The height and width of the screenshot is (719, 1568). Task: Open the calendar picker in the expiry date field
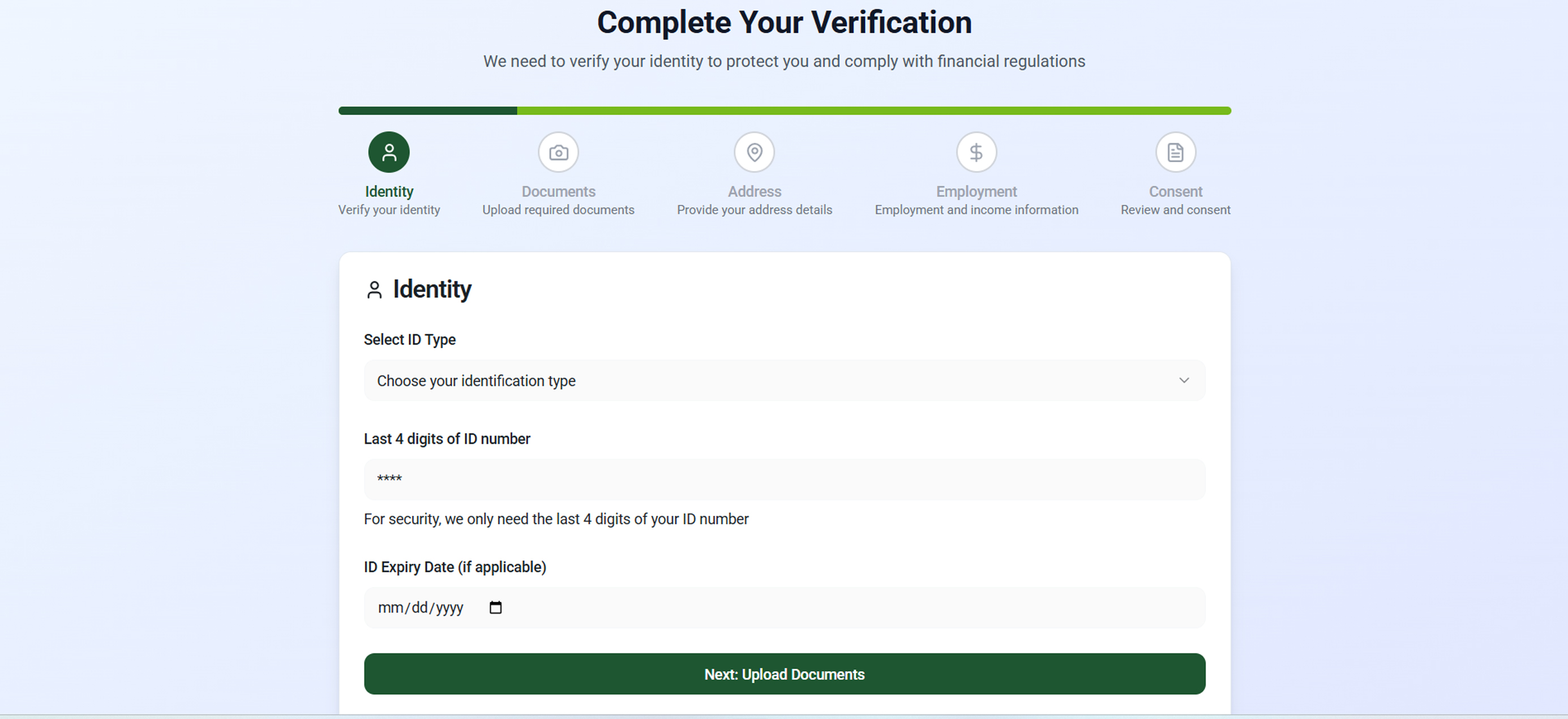(495, 607)
